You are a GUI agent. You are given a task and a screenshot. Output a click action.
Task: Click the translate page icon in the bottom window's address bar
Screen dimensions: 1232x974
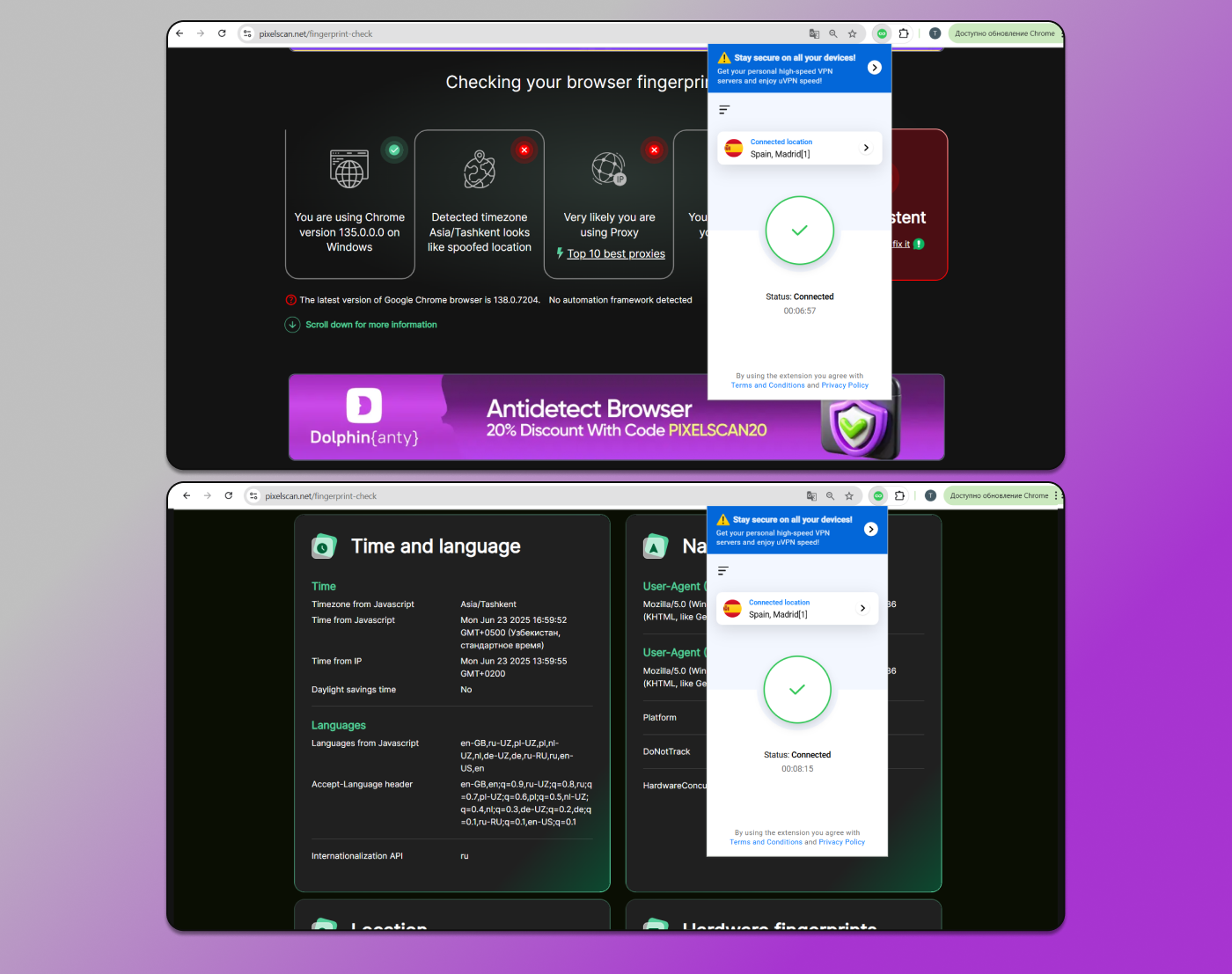coord(811,496)
